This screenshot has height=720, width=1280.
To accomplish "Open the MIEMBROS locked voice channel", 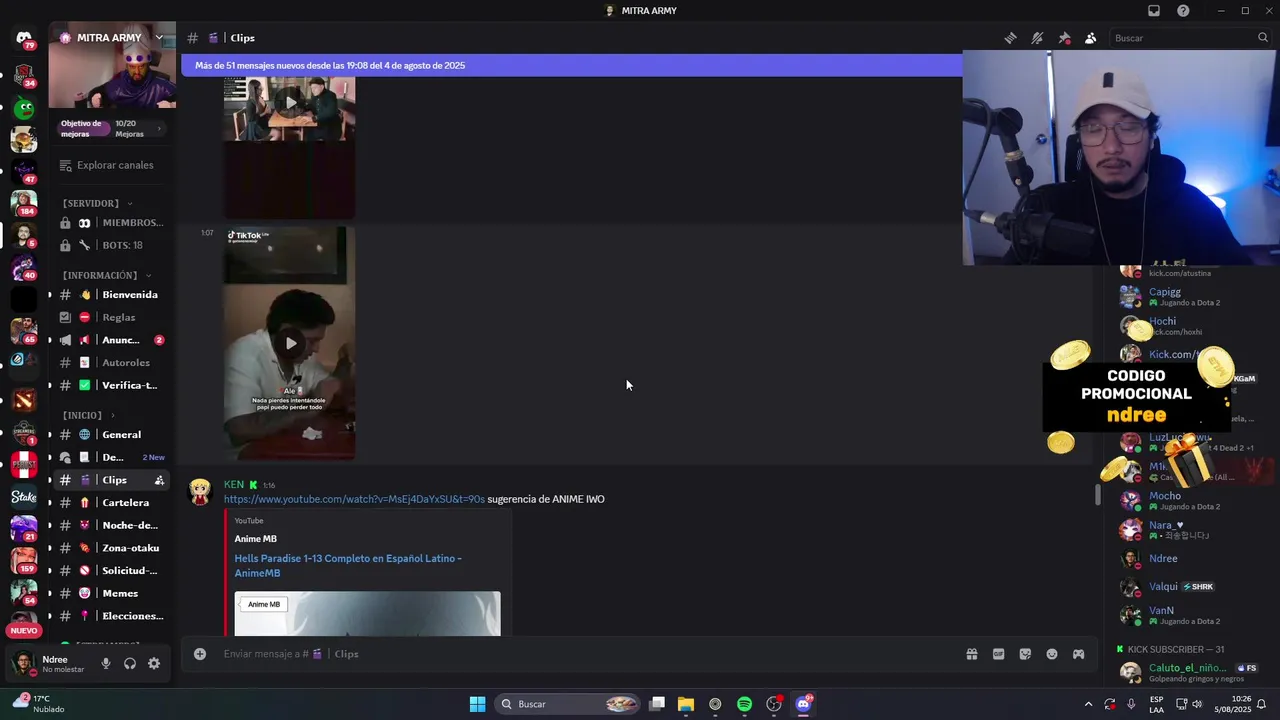I will 110,223.
